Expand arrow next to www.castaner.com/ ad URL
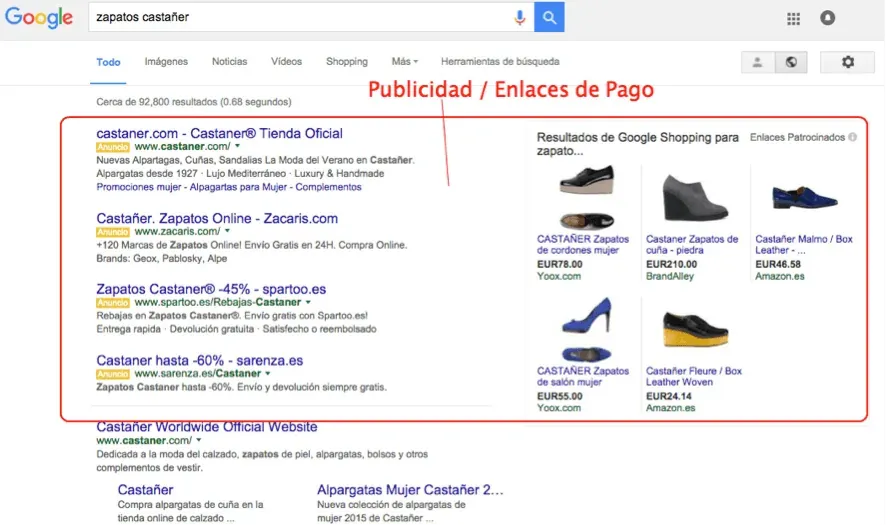The image size is (886, 525). click(x=238, y=146)
